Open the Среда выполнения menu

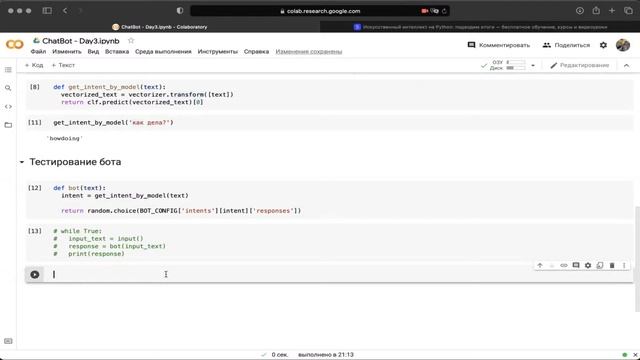tap(163, 51)
